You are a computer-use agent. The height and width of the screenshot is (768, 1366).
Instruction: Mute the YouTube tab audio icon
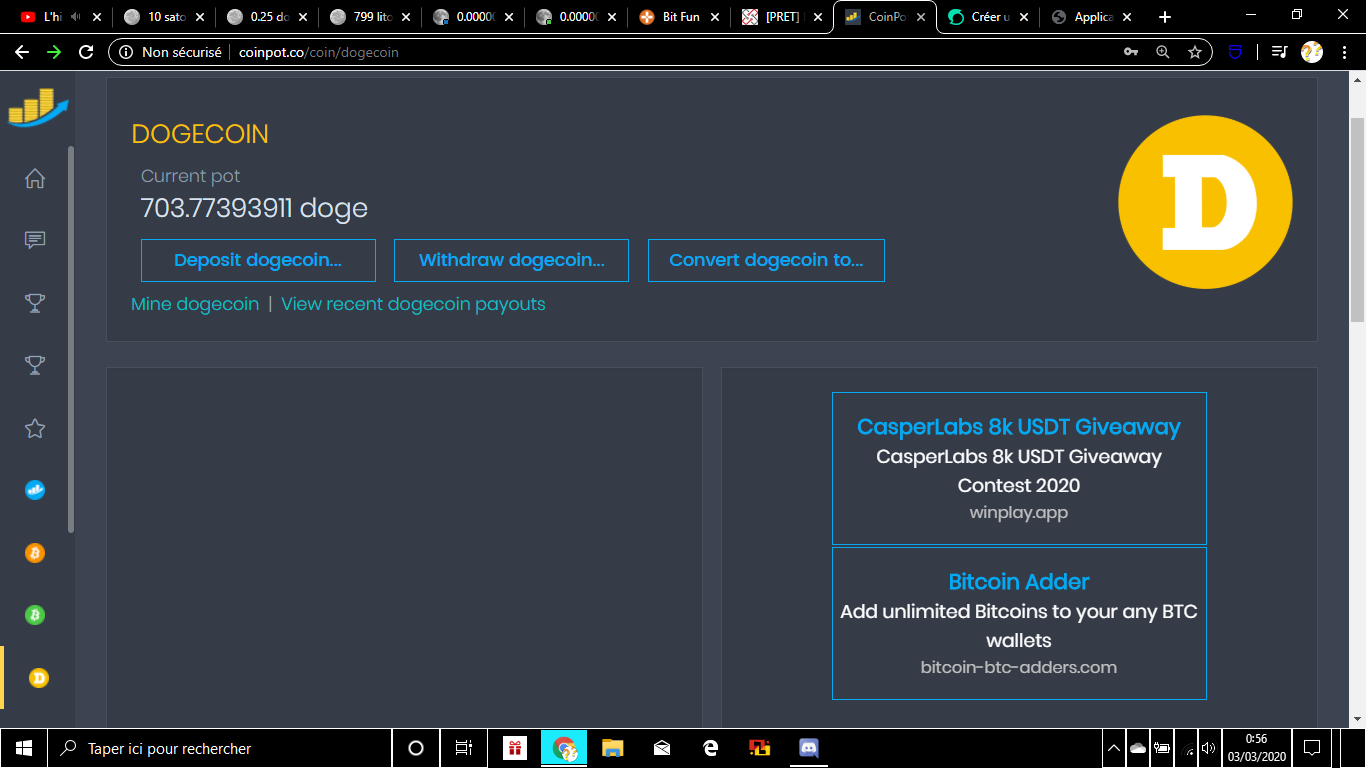pos(77,17)
